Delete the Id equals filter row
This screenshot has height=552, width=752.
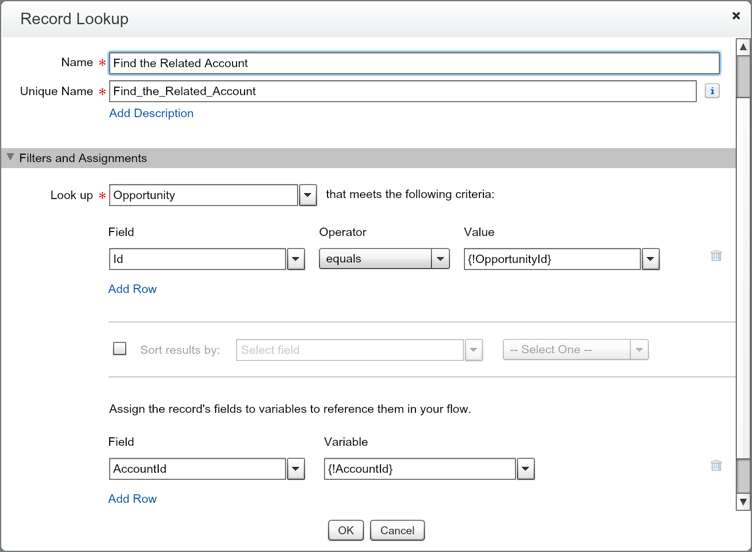click(x=716, y=256)
